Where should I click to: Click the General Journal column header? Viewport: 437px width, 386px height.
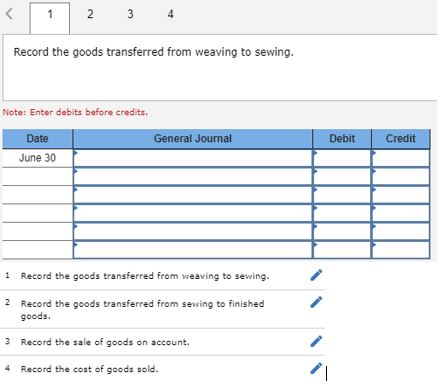coord(193,139)
